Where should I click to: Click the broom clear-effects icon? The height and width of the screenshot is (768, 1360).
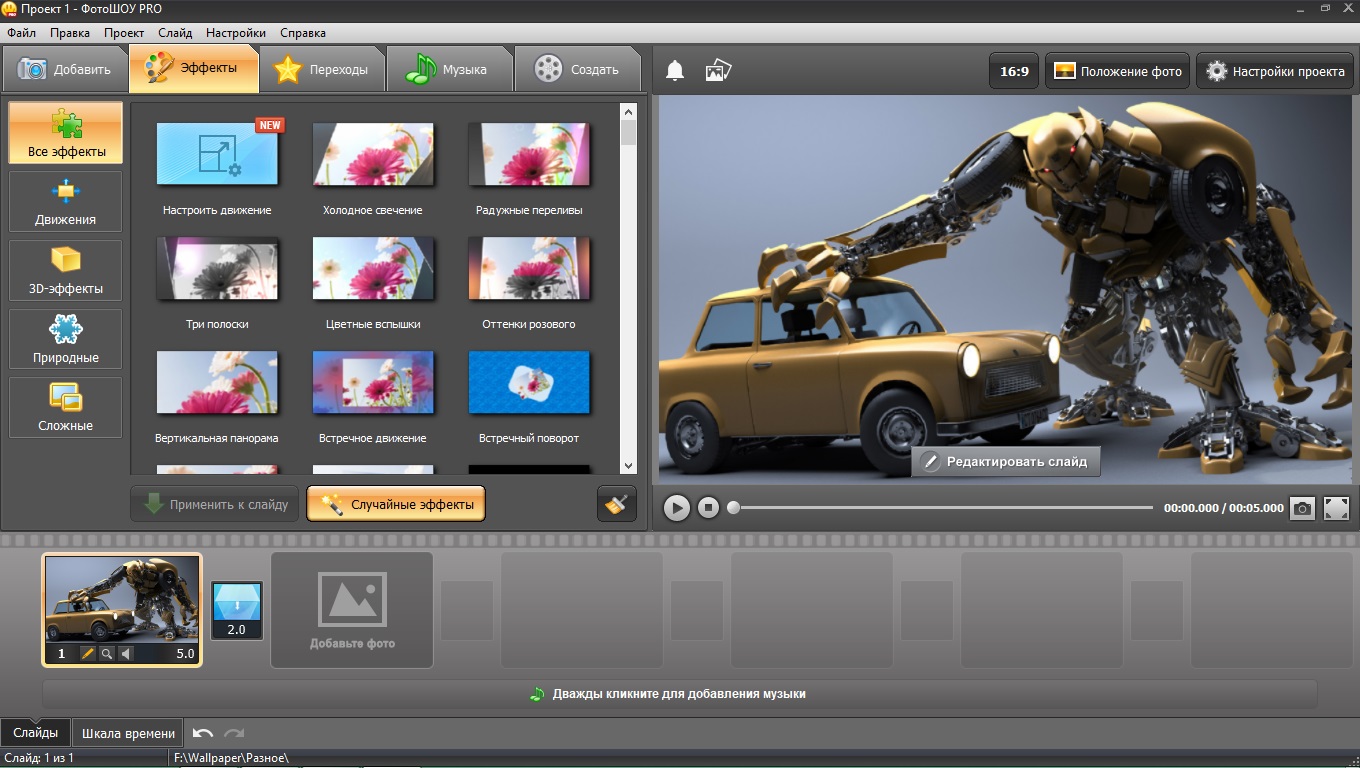click(617, 504)
